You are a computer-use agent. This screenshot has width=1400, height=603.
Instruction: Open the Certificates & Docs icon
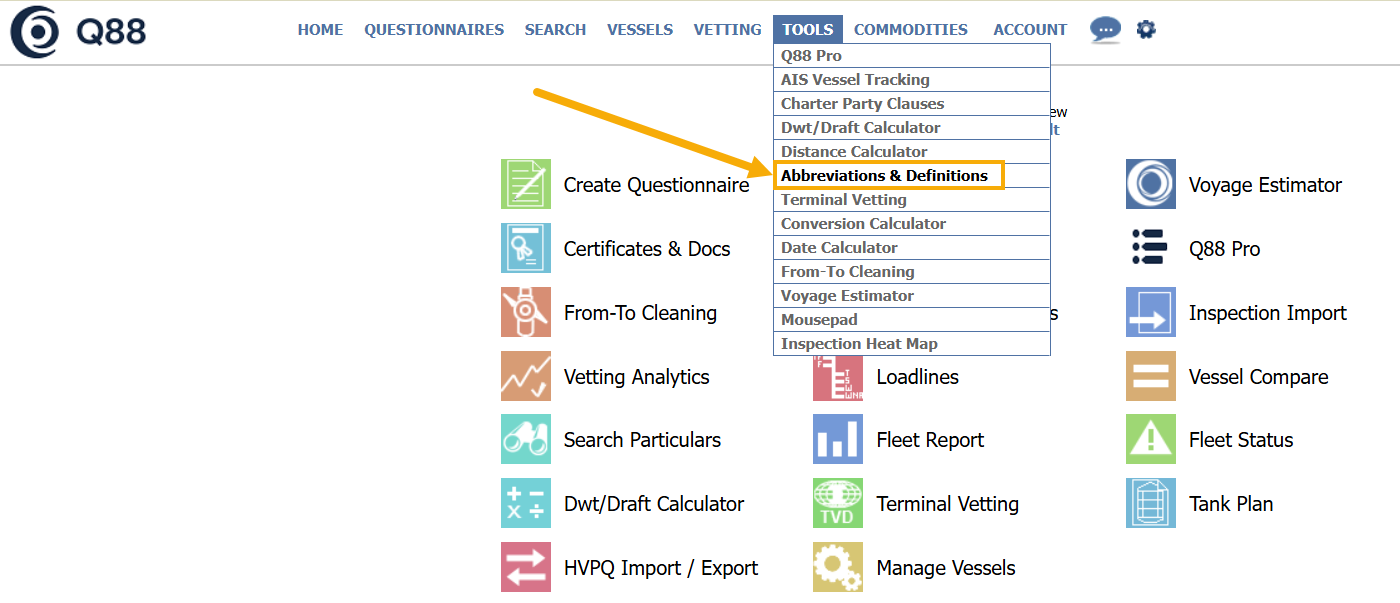(x=526, y=248)
